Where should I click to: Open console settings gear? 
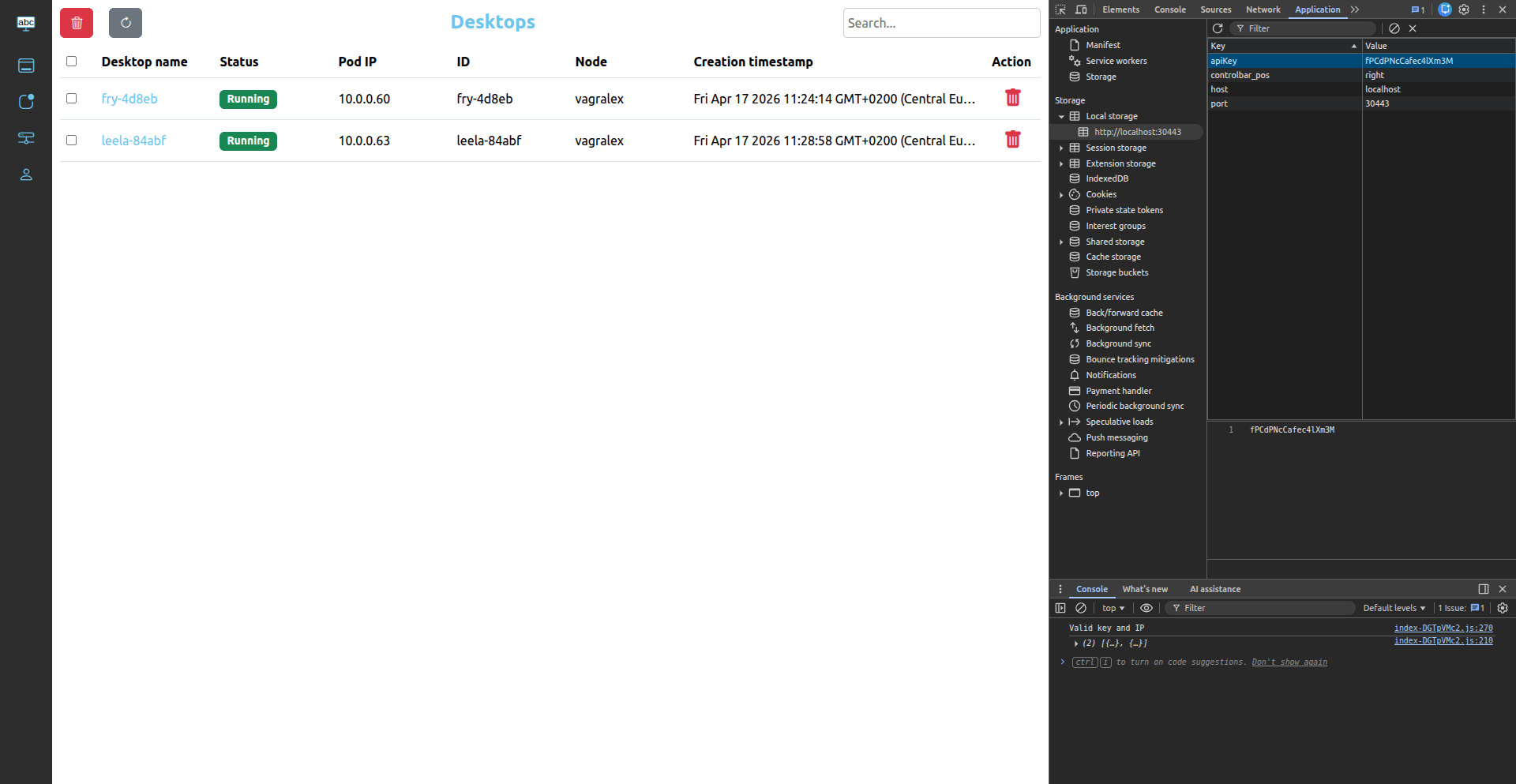coord(1503,608)
